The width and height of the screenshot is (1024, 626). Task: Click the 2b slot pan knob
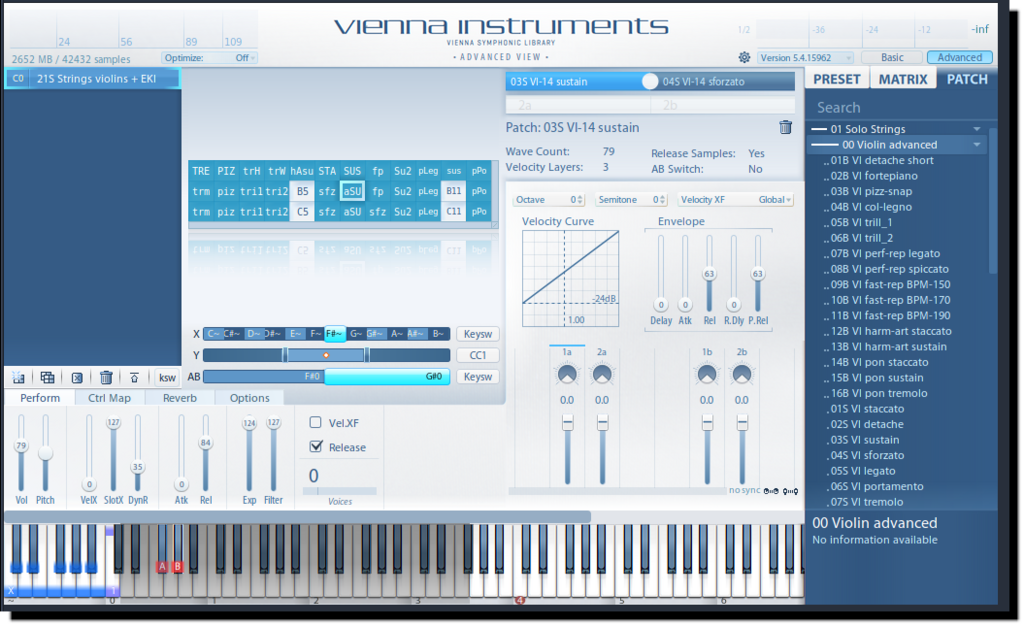click(x=742, y=375)
